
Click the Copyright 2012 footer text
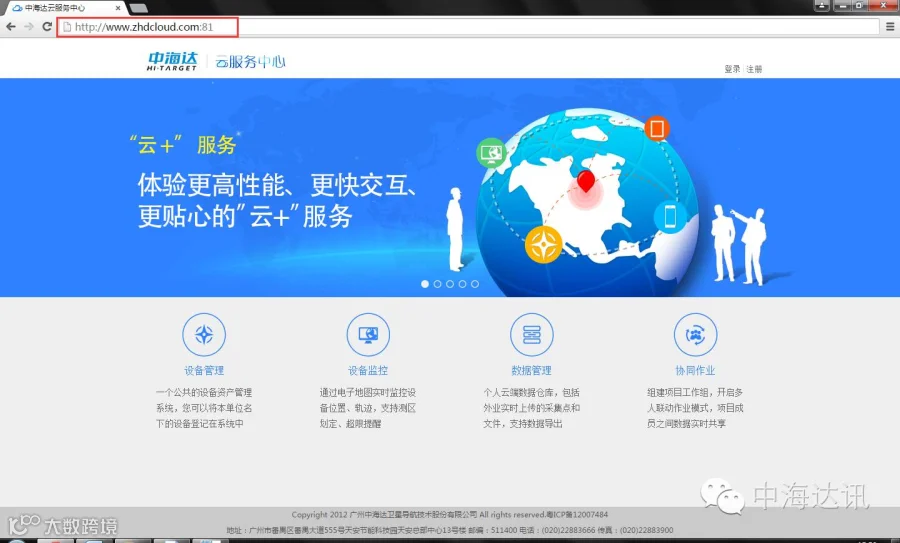[449, 515]
